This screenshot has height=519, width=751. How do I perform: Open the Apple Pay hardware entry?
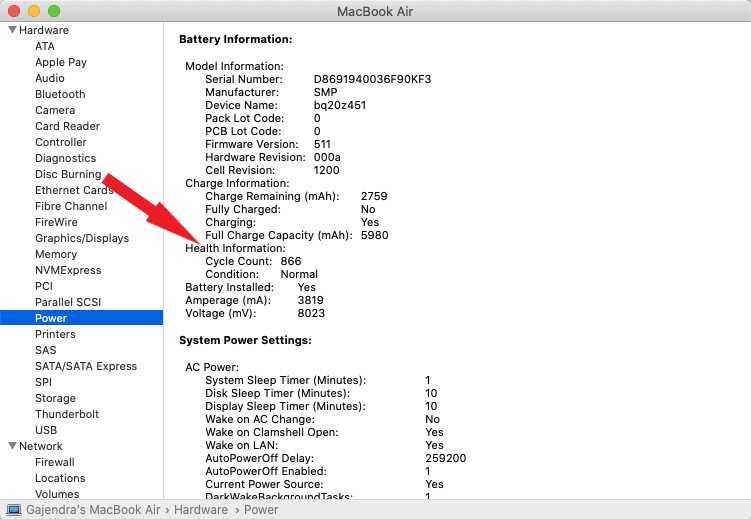(x=61, y=62)
